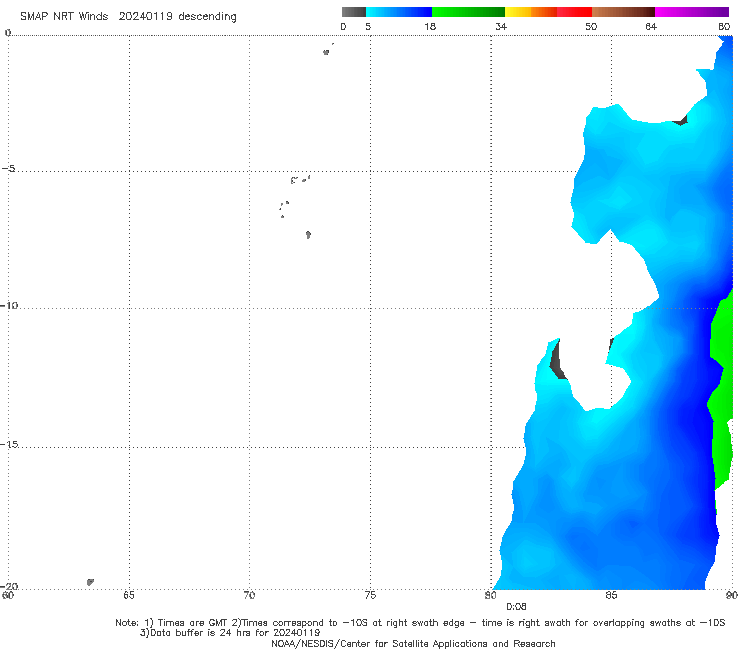Click the longitude label '65'
740x650 pixels.
(128, 595)
